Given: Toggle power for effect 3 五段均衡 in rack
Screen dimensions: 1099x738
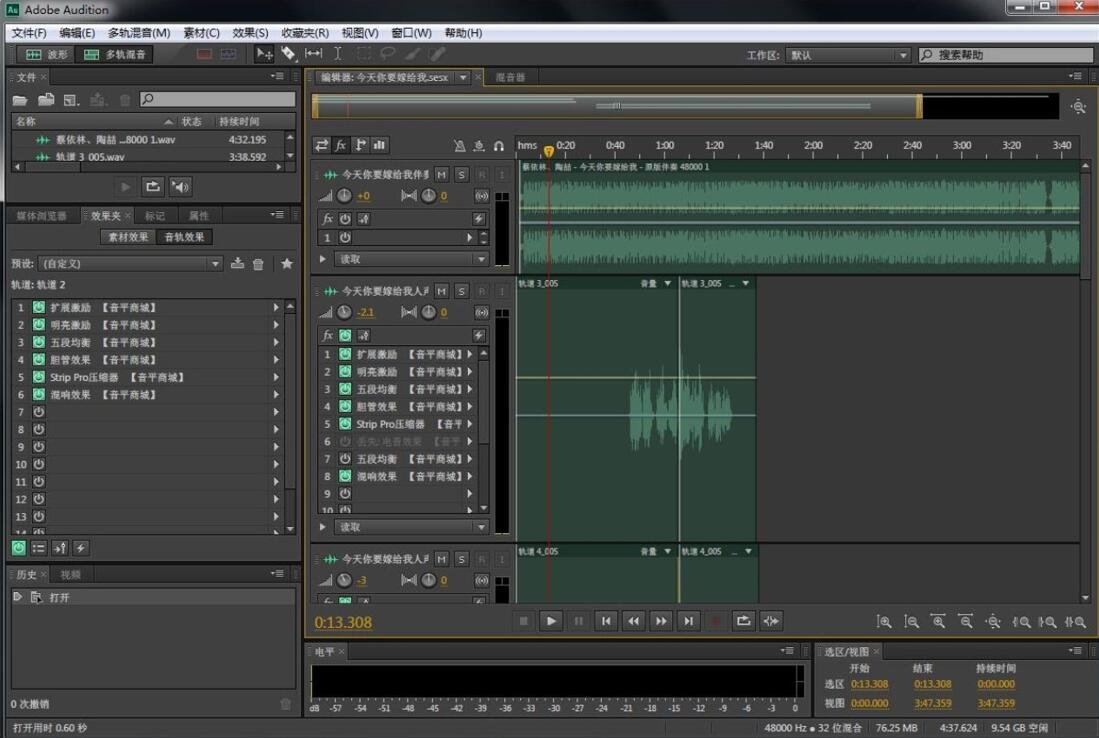Looking at the screenshot, I should click(x=39, y=342).
